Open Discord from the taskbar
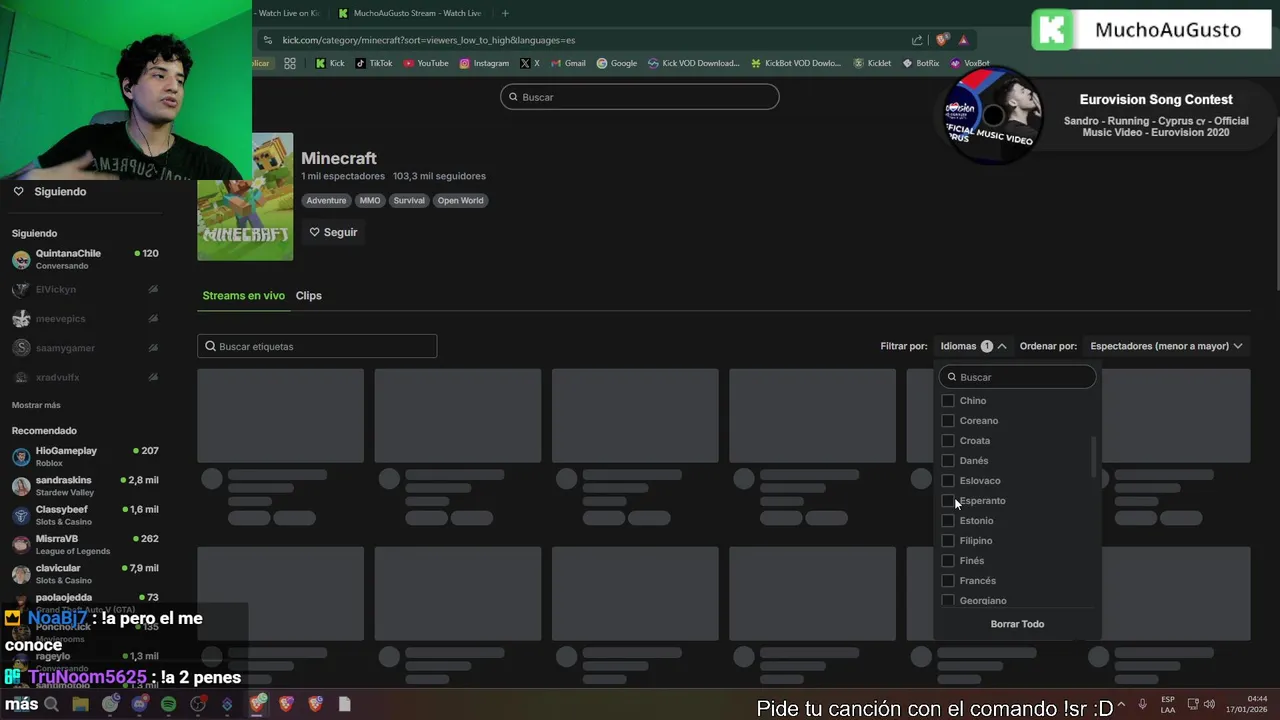 point(139,704)
